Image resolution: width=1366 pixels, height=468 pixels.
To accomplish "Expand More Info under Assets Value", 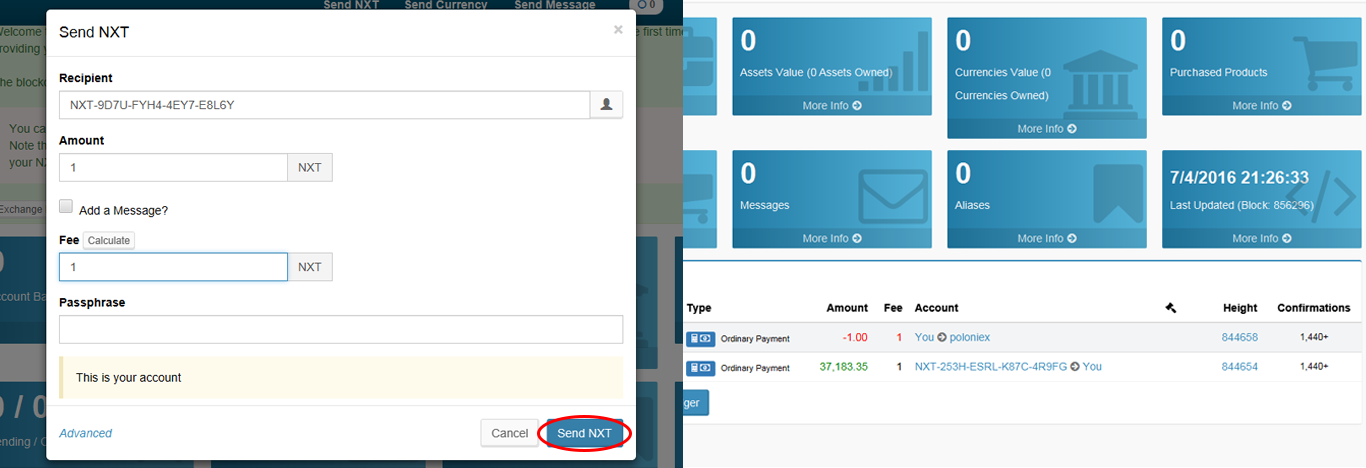I will coord(832,105).
